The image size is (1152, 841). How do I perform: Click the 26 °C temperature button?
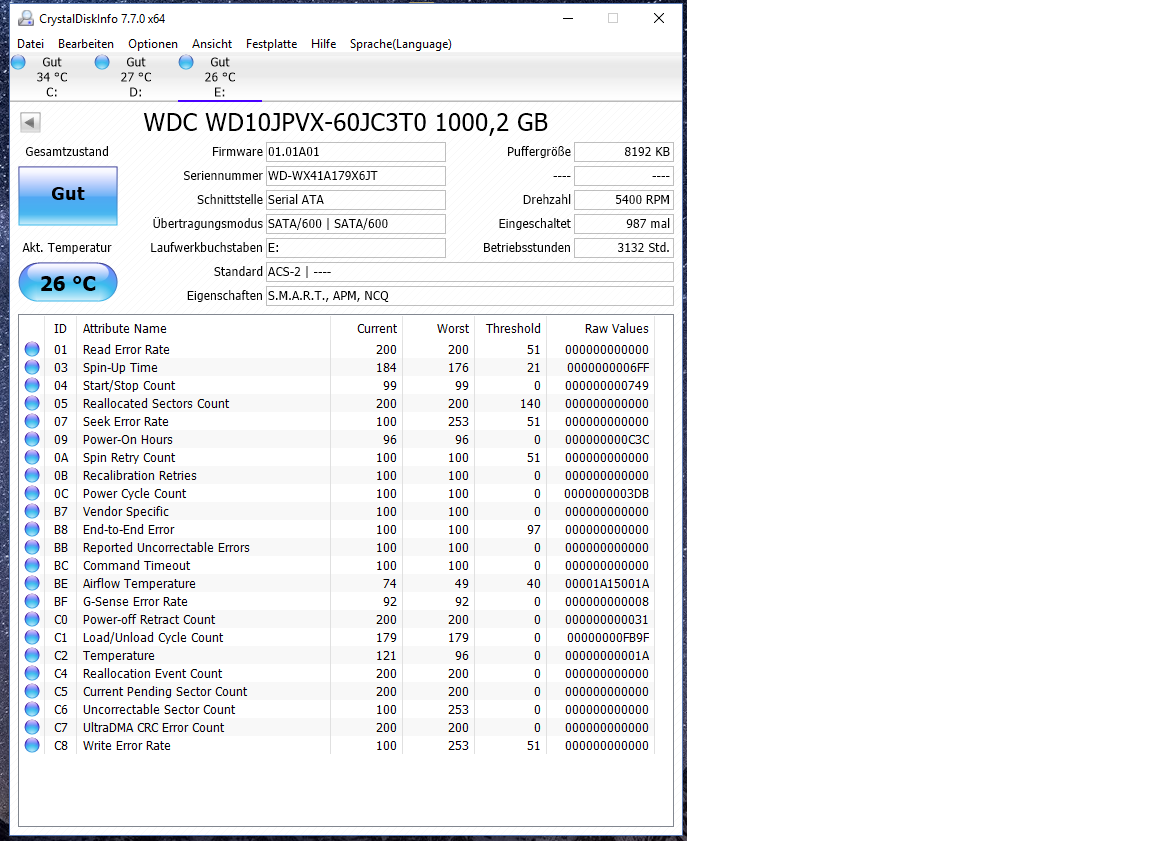[68, 283]
